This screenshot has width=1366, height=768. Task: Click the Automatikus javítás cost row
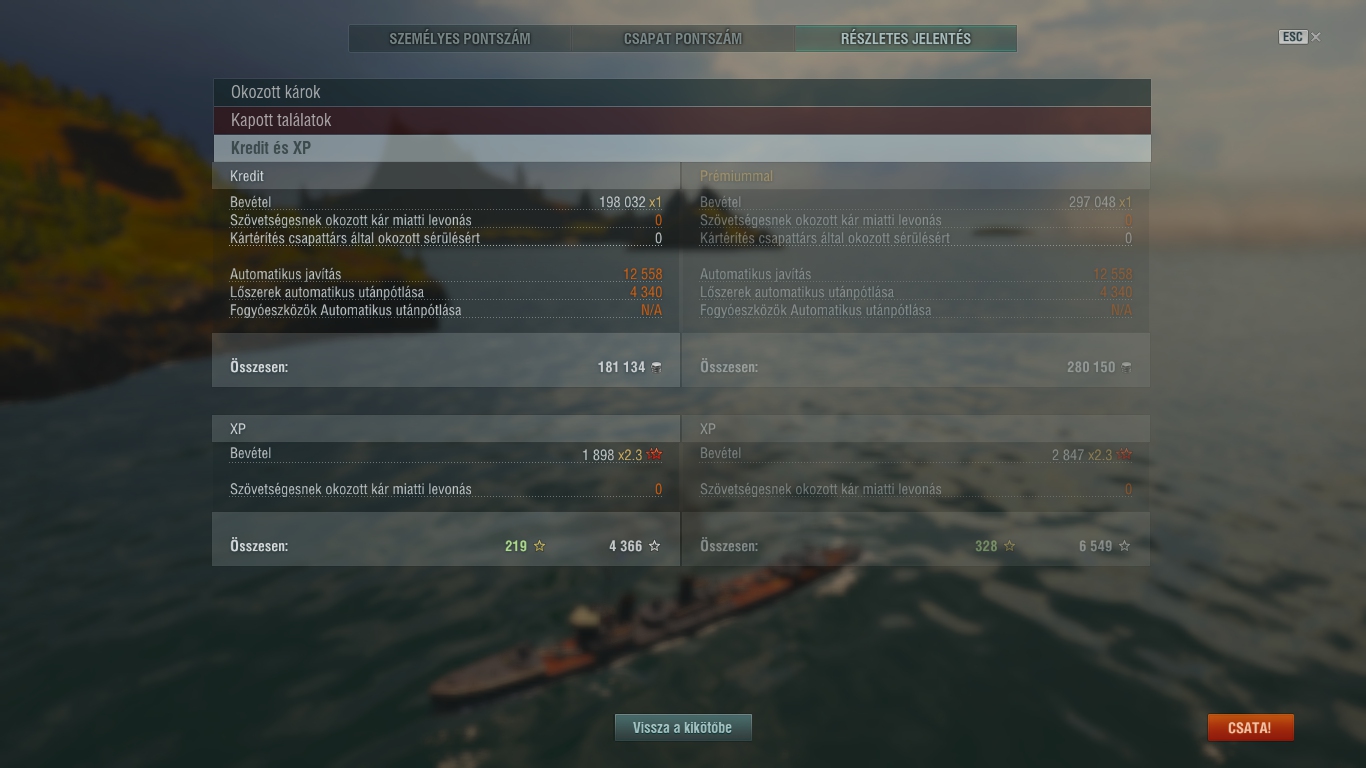click(446, 274)
